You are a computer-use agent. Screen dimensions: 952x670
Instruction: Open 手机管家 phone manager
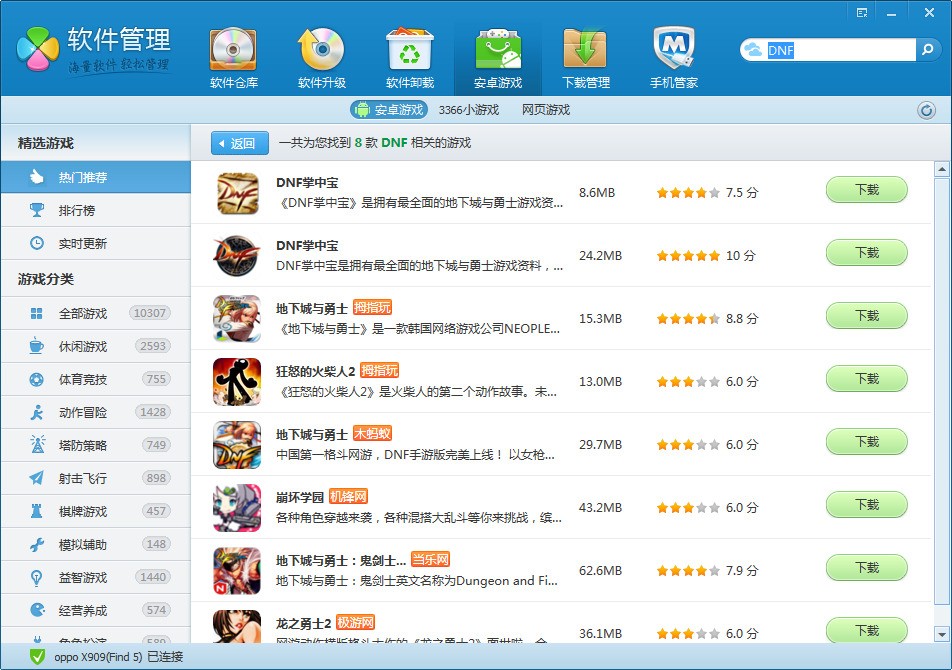click(674, 58)
